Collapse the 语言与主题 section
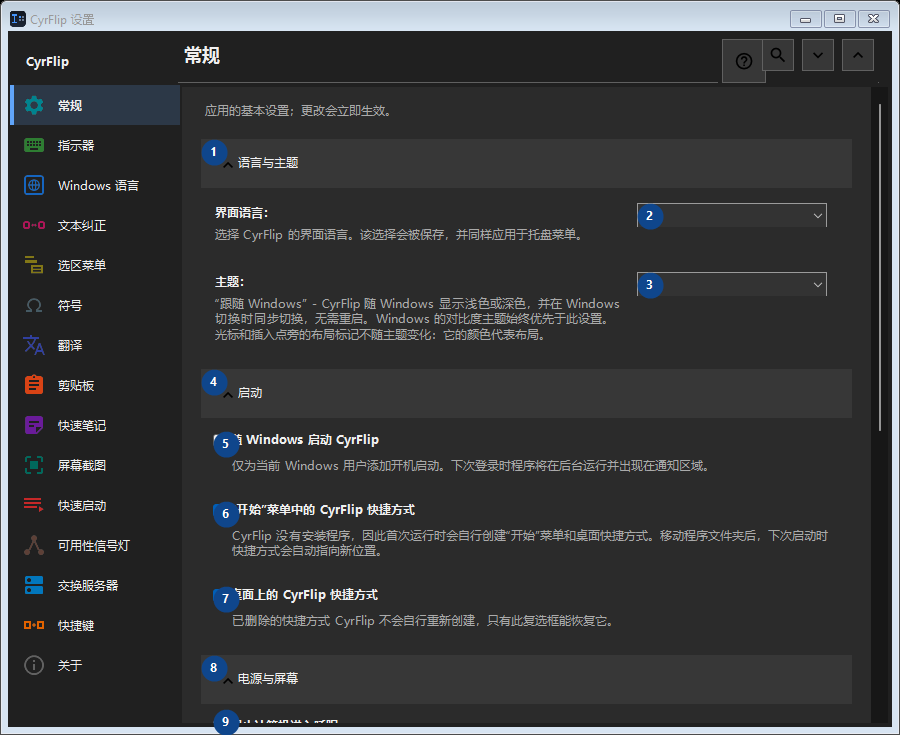900x735 pixels. pyautogui.click(x=526, y=163)
